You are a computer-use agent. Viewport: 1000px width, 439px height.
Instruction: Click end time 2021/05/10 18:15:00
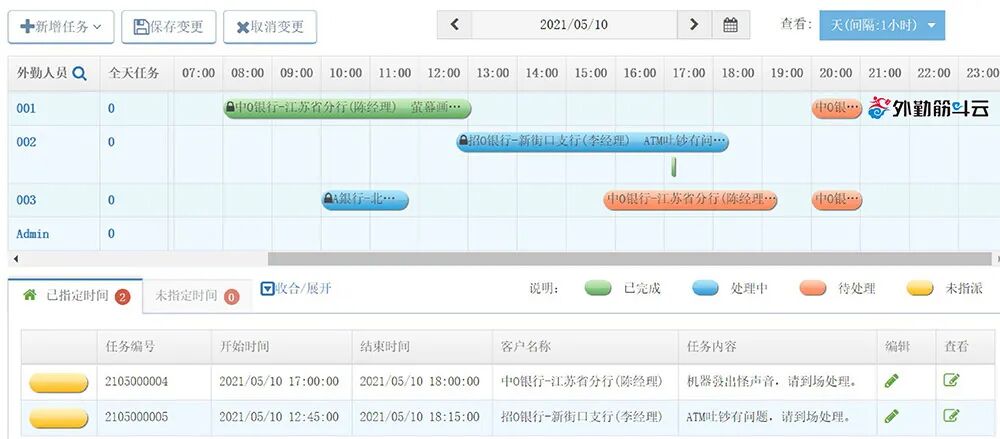420,417
